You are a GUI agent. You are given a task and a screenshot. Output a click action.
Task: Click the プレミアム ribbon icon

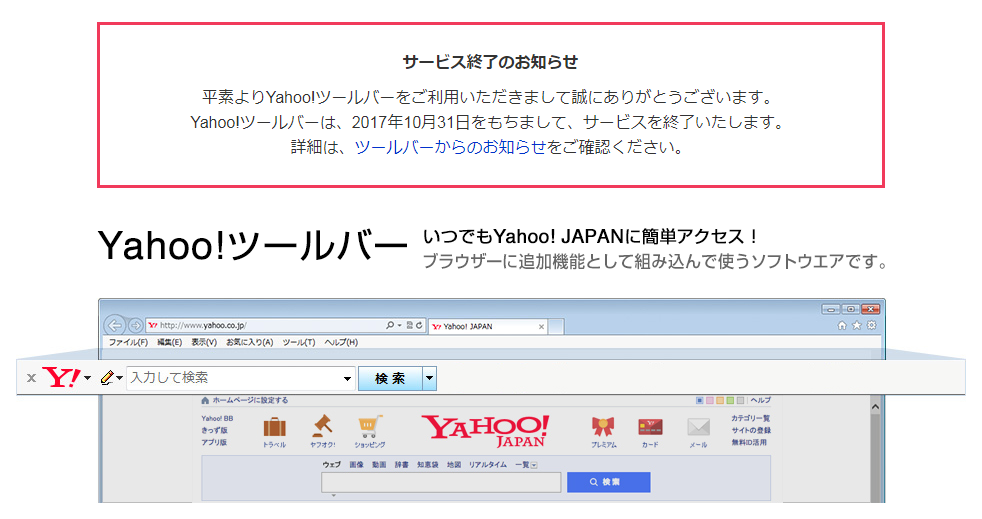[603, 428]
